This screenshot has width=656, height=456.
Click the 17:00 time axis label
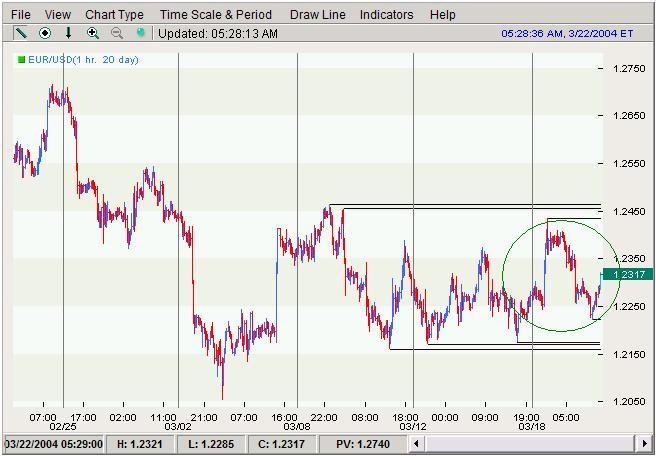coord(83,418)
